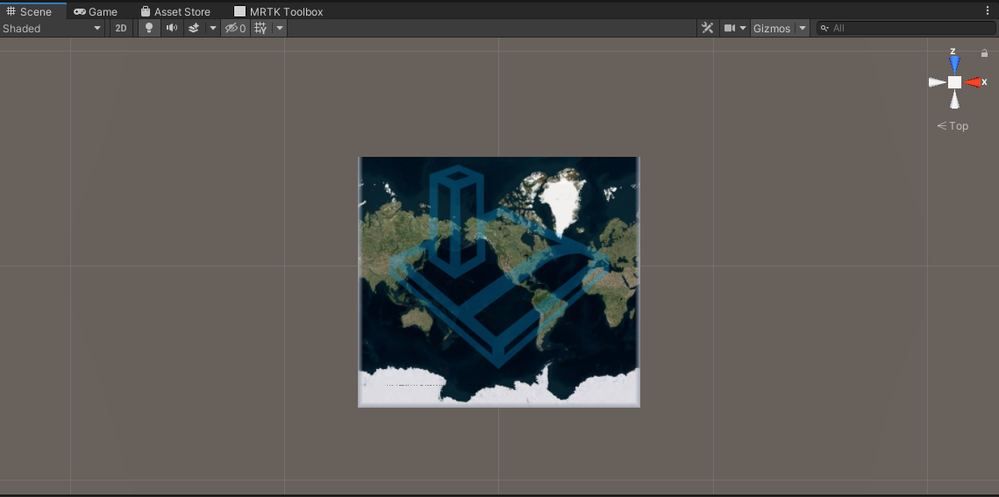Open the Asset Store tab
This screenshot has width=999, height=497.
coord(175,11)
